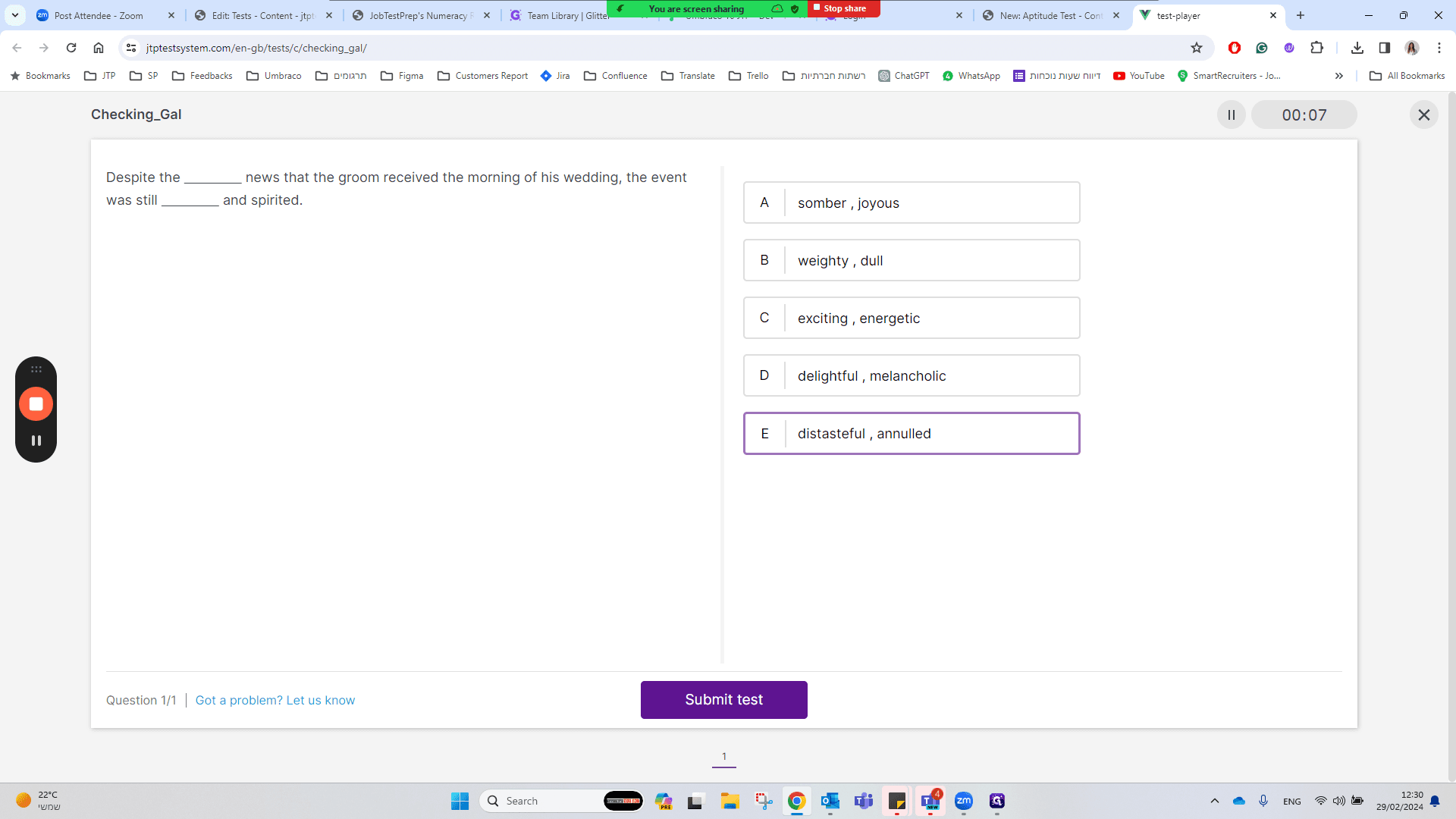
Task: Select answer A somber, joyous
Action: (x=912, y=202)
